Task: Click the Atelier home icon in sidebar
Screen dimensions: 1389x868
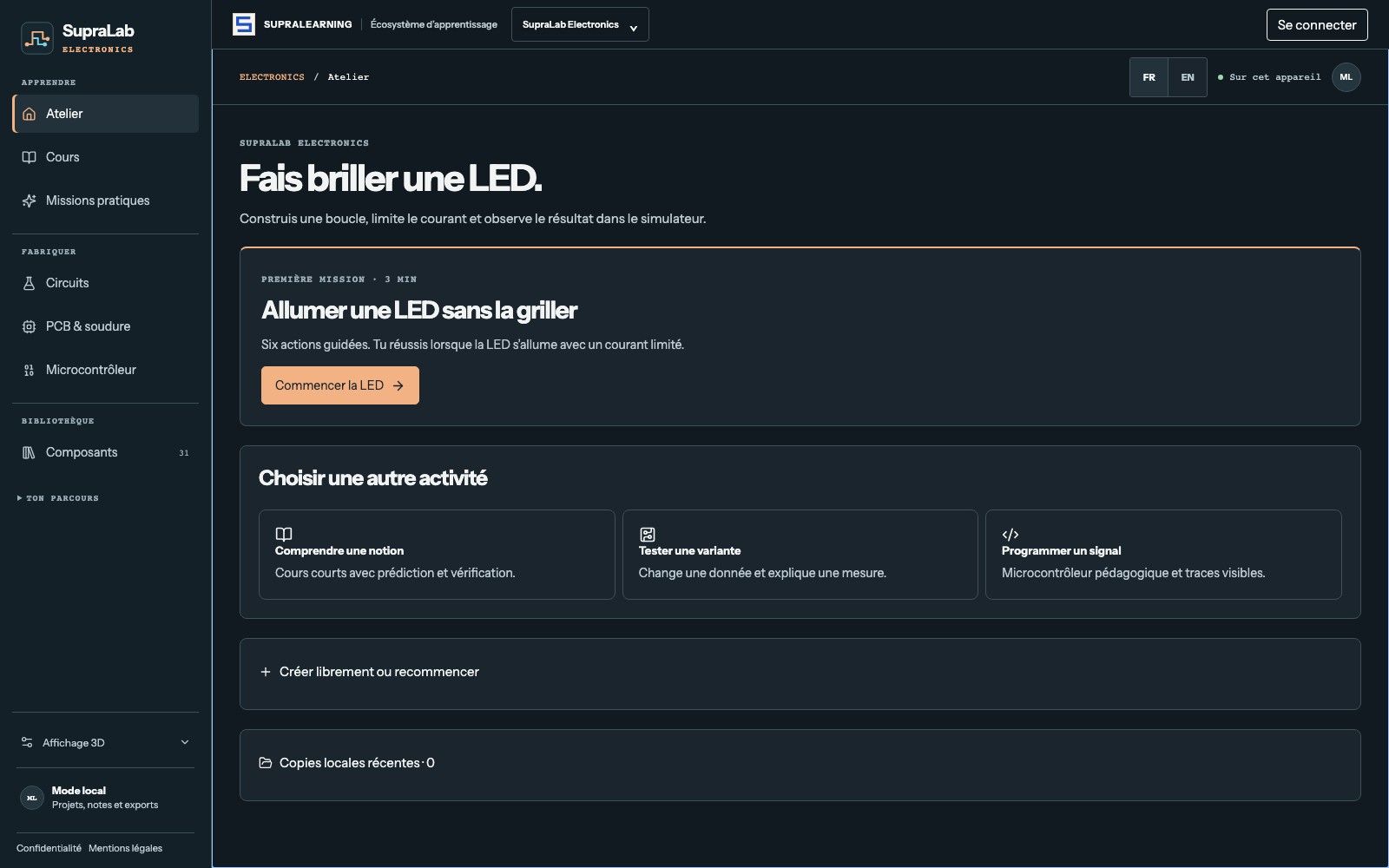Action: tap(29, 114)
